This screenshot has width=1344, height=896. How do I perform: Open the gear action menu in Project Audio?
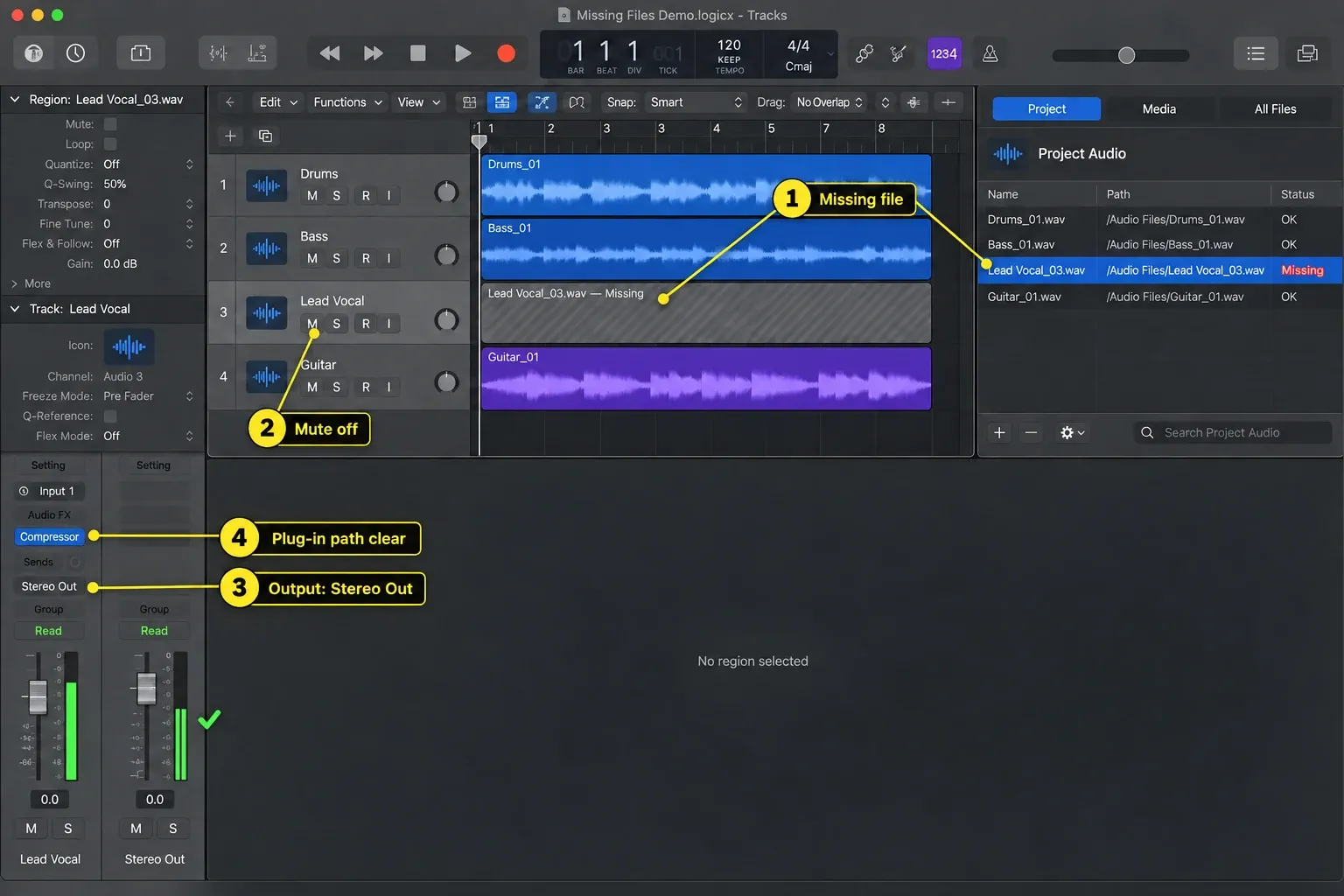pyautogui.click(x=1072, y=432)
